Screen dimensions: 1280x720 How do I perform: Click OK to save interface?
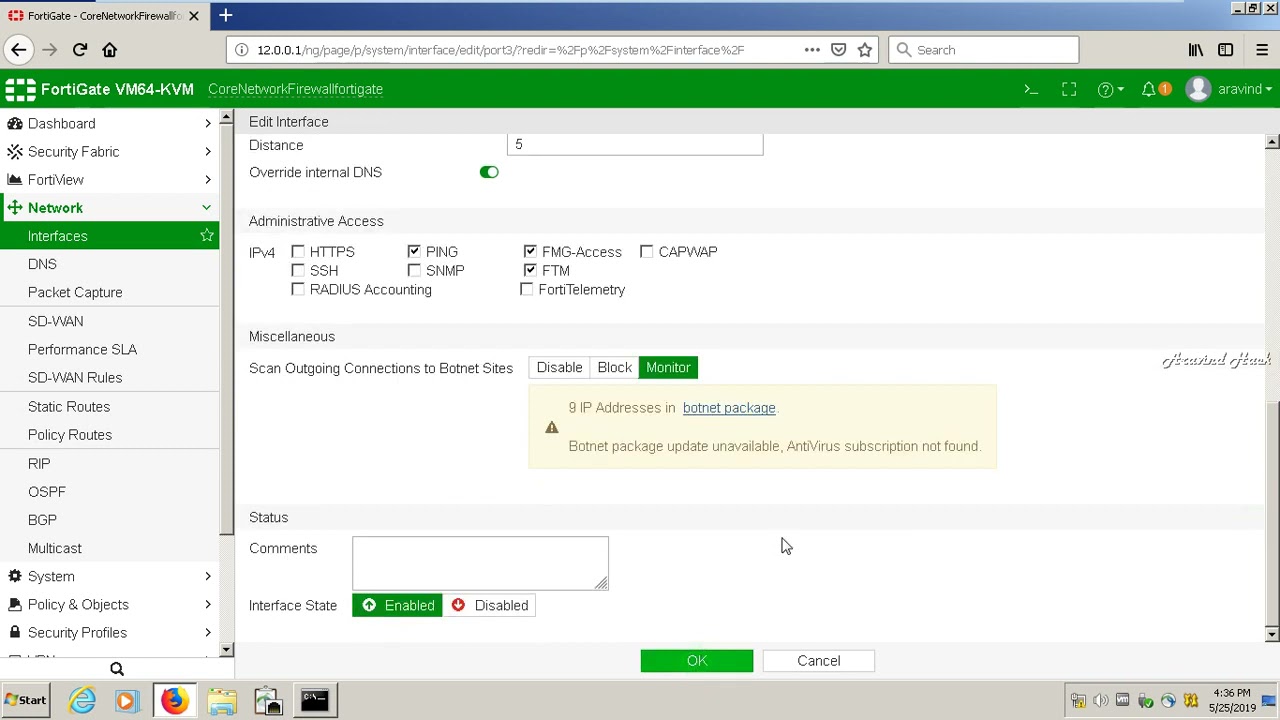(x=697, y=661)
